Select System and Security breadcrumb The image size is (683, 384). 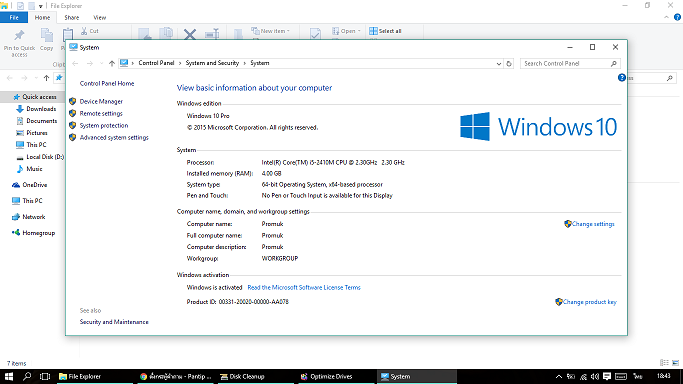(x=212, y=63)
